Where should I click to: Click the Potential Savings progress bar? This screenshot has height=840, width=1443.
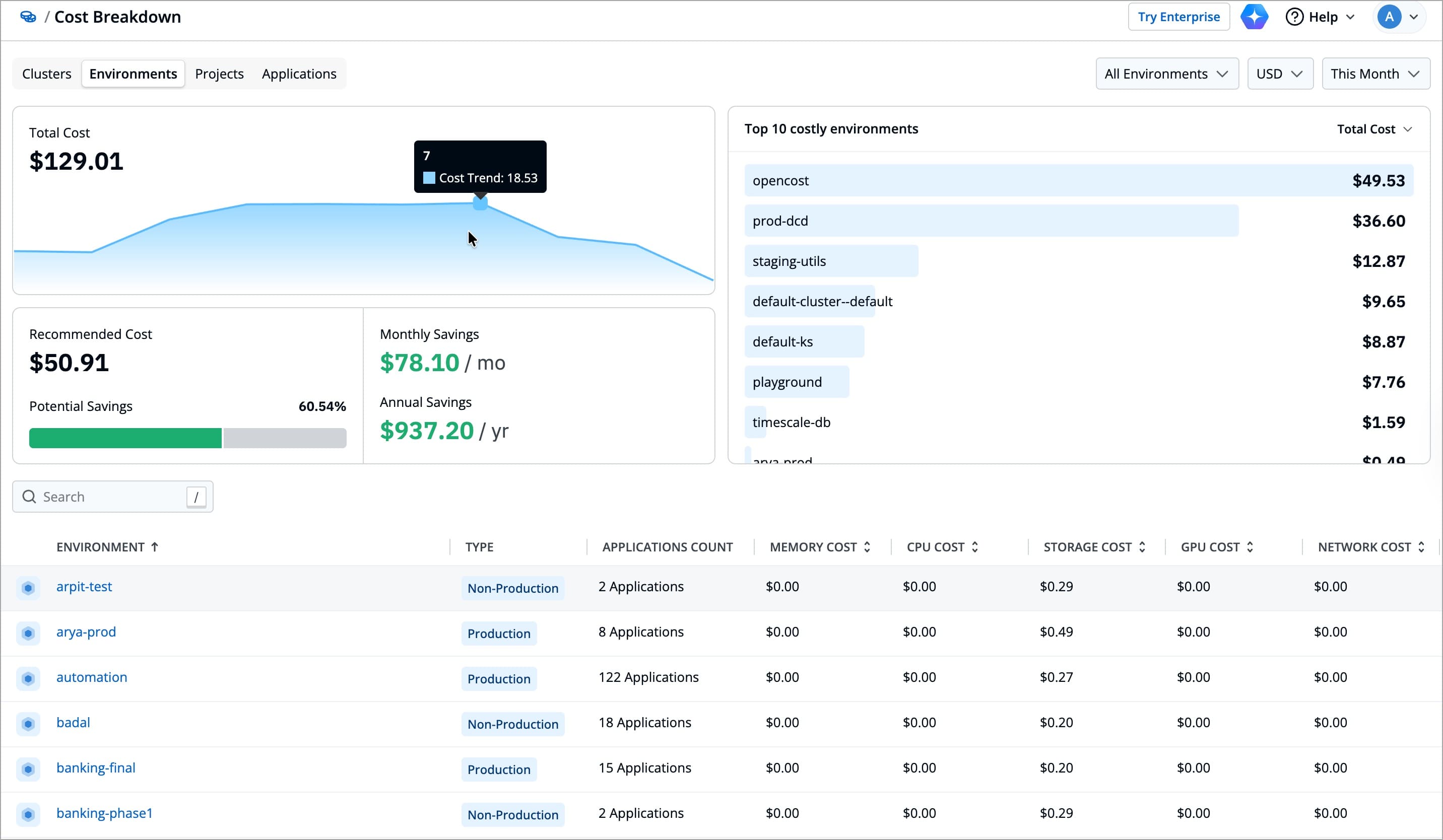coord(187,438)
